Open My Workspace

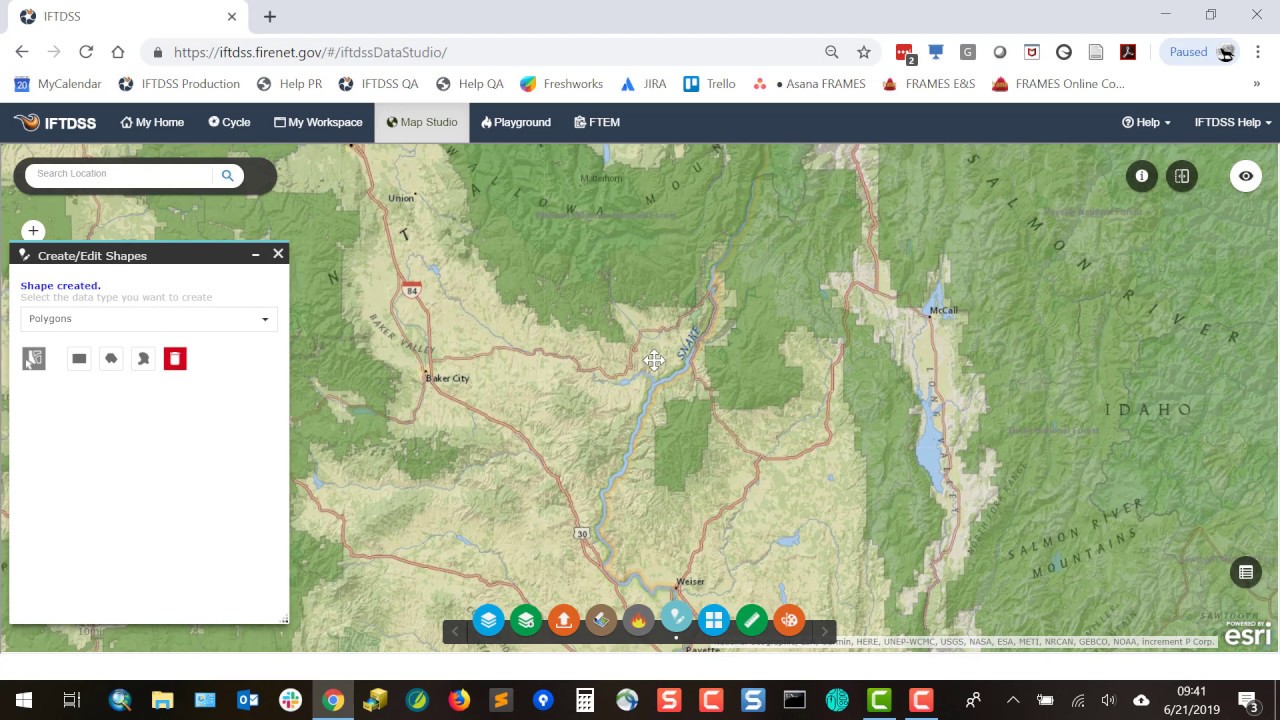point(318,122)
